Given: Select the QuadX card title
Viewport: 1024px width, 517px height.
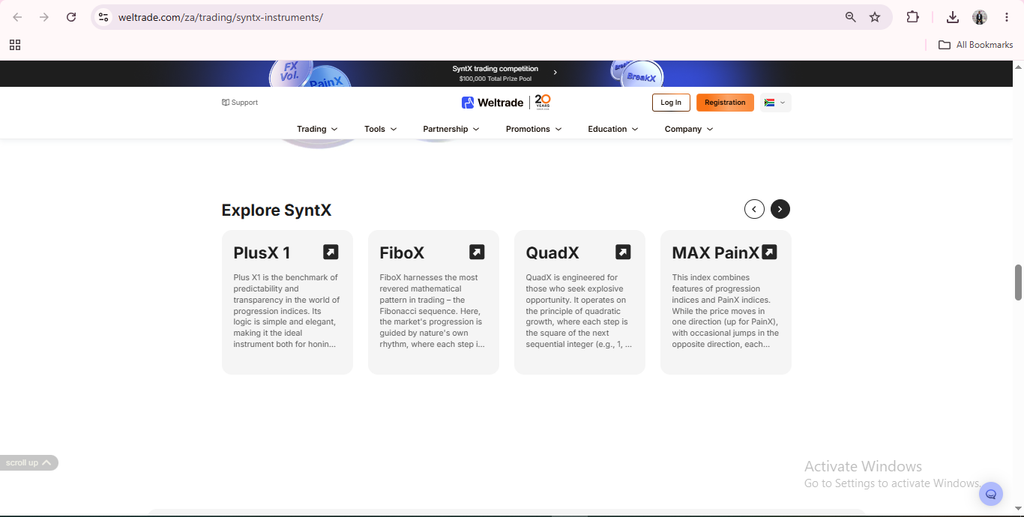Looking at the screenshot, I should 552,253.
